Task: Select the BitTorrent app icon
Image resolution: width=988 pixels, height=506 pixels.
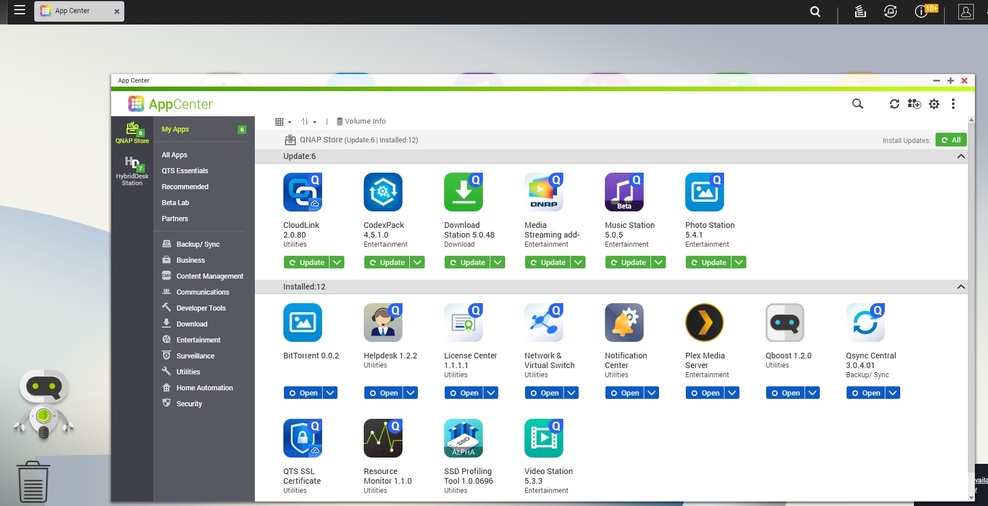Action: pos(302,323)
